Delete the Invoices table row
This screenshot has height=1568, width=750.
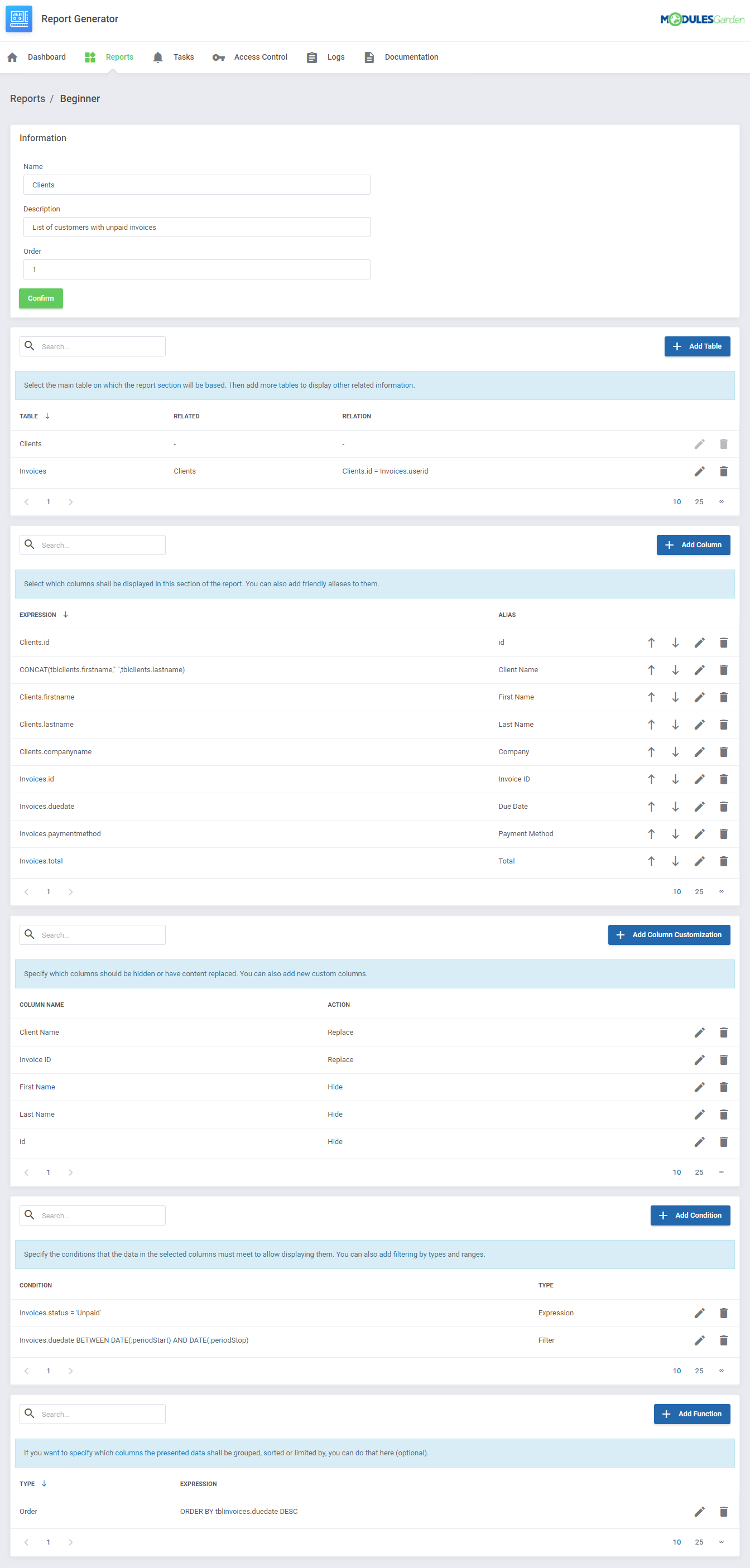tap(723, 471)
